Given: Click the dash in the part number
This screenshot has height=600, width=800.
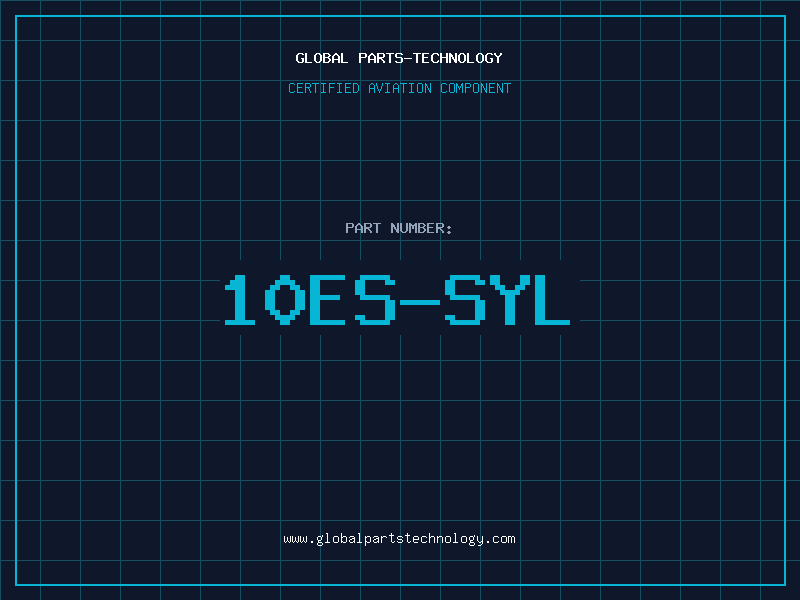Looking at the screenshot, I should [421, 300].
